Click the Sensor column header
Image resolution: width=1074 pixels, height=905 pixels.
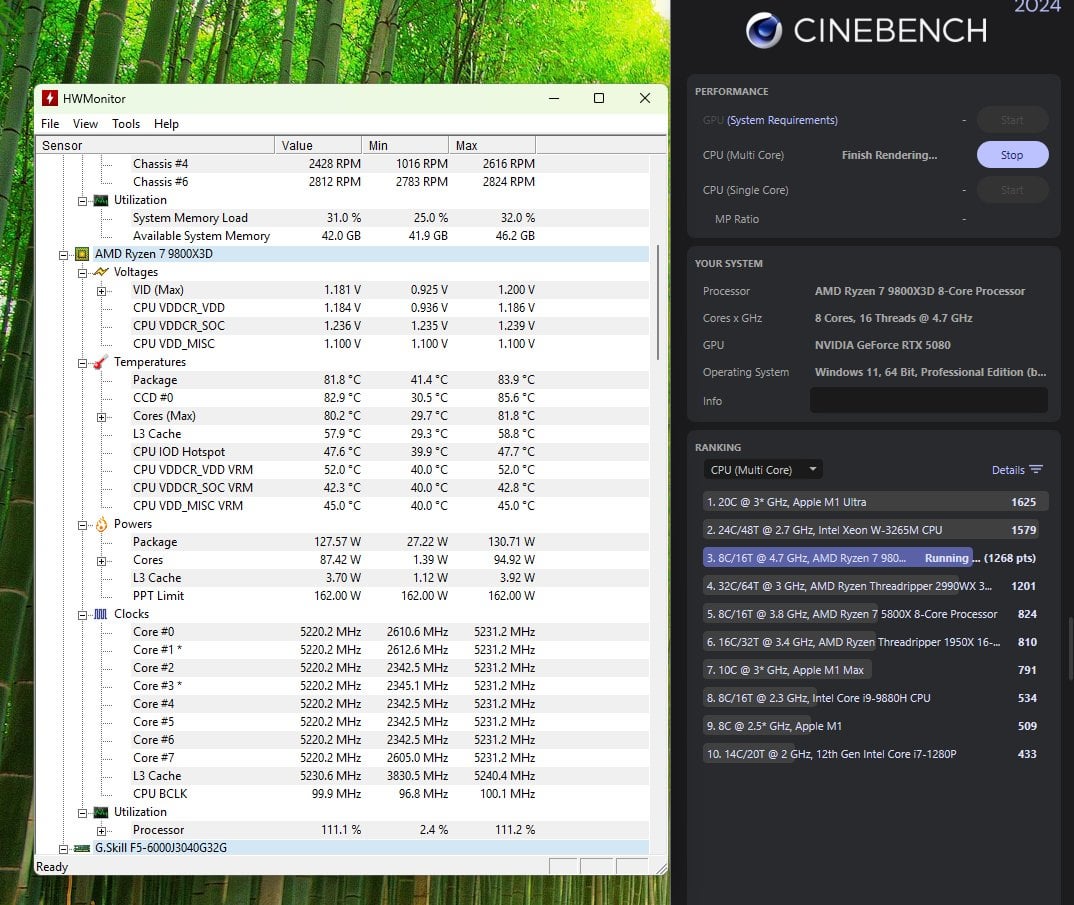pos(155,145)
